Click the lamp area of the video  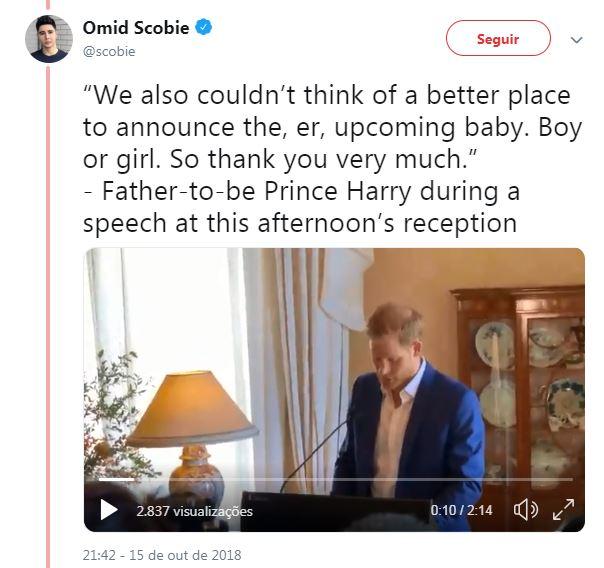(x=190, y=410)
